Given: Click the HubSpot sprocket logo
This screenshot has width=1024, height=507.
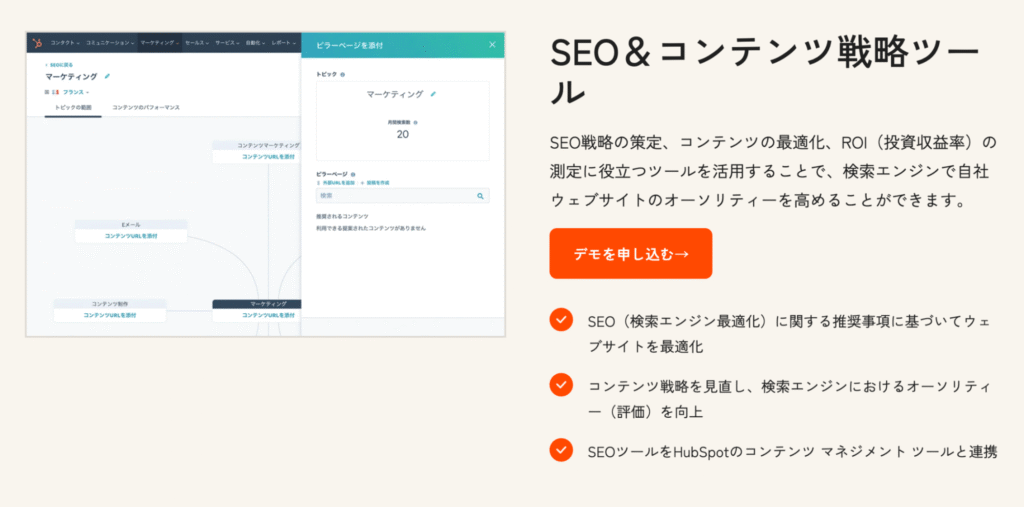Looking at the screenshot, I should (x=37, y=43).
